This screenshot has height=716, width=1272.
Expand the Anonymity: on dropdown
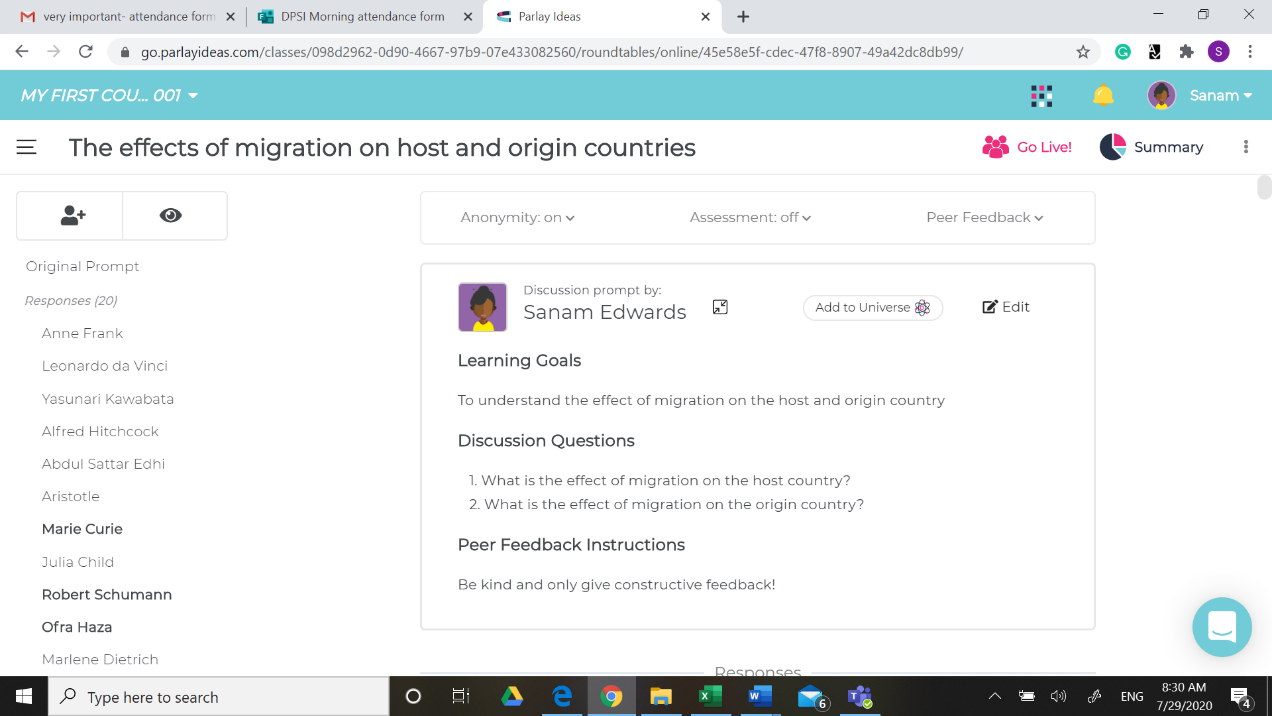click(x=517, y=217)
